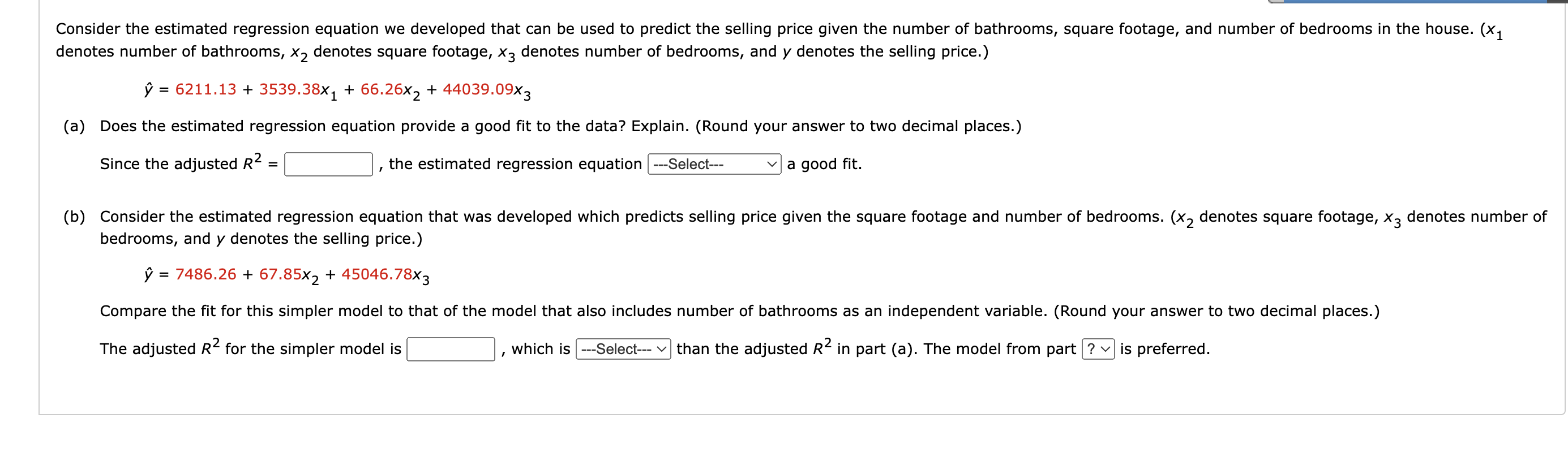
Task: Open the Select dropdown after 'which is'
Action: (x=623, y=350)
